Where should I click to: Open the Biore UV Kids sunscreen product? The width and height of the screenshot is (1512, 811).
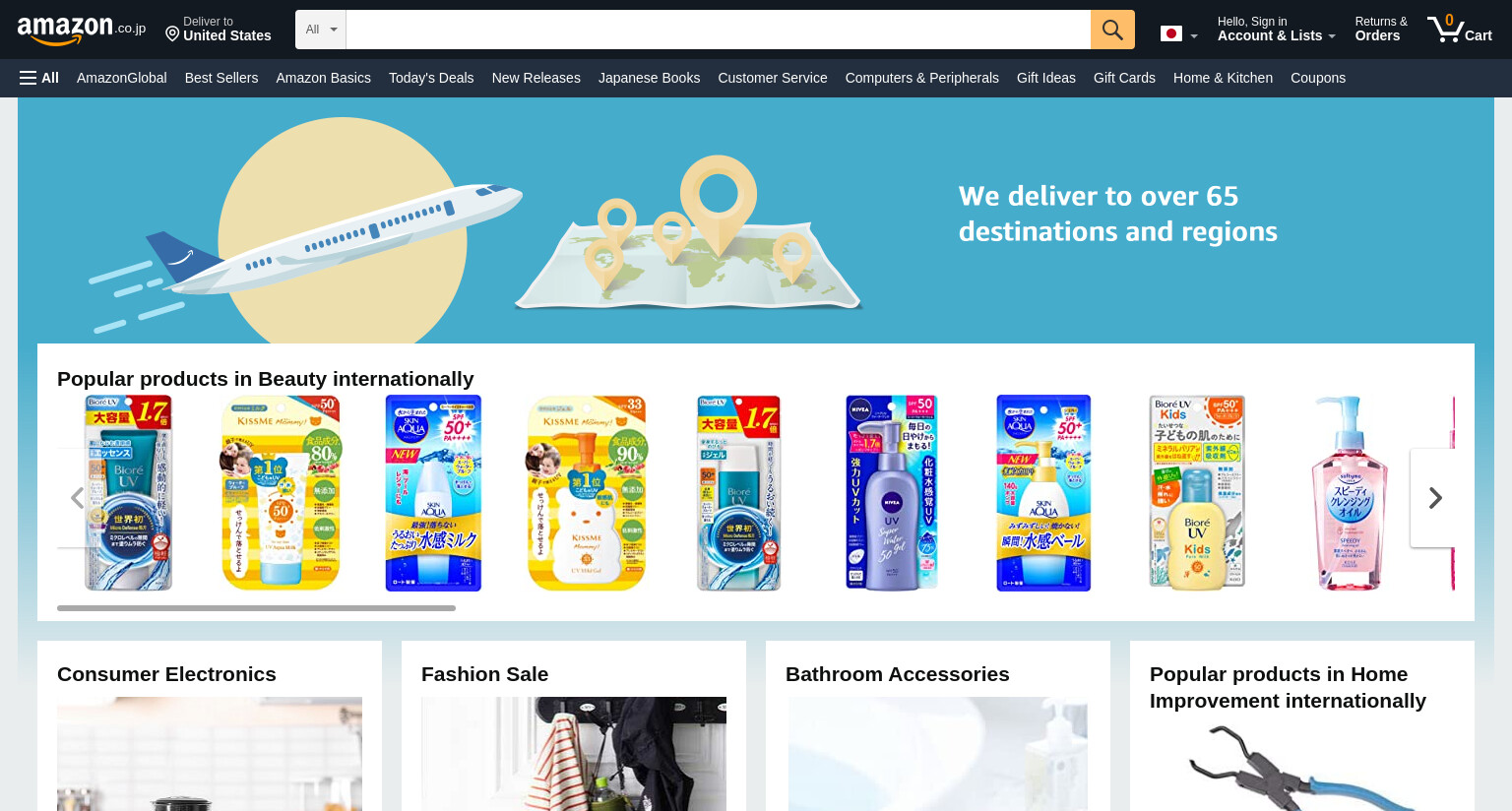1196,493
